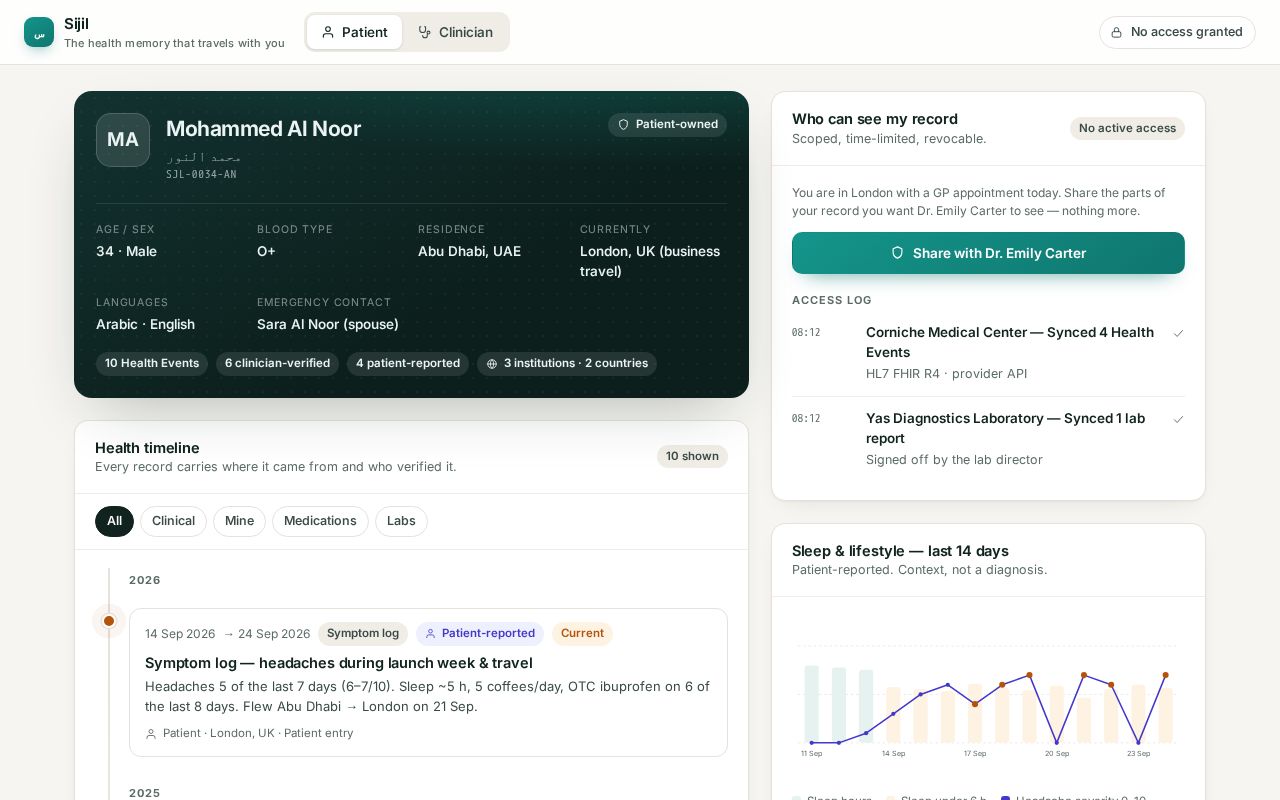1280x800 pixels.
Task: Click the globe icon in the institutions chip
Action: (492, 364)
